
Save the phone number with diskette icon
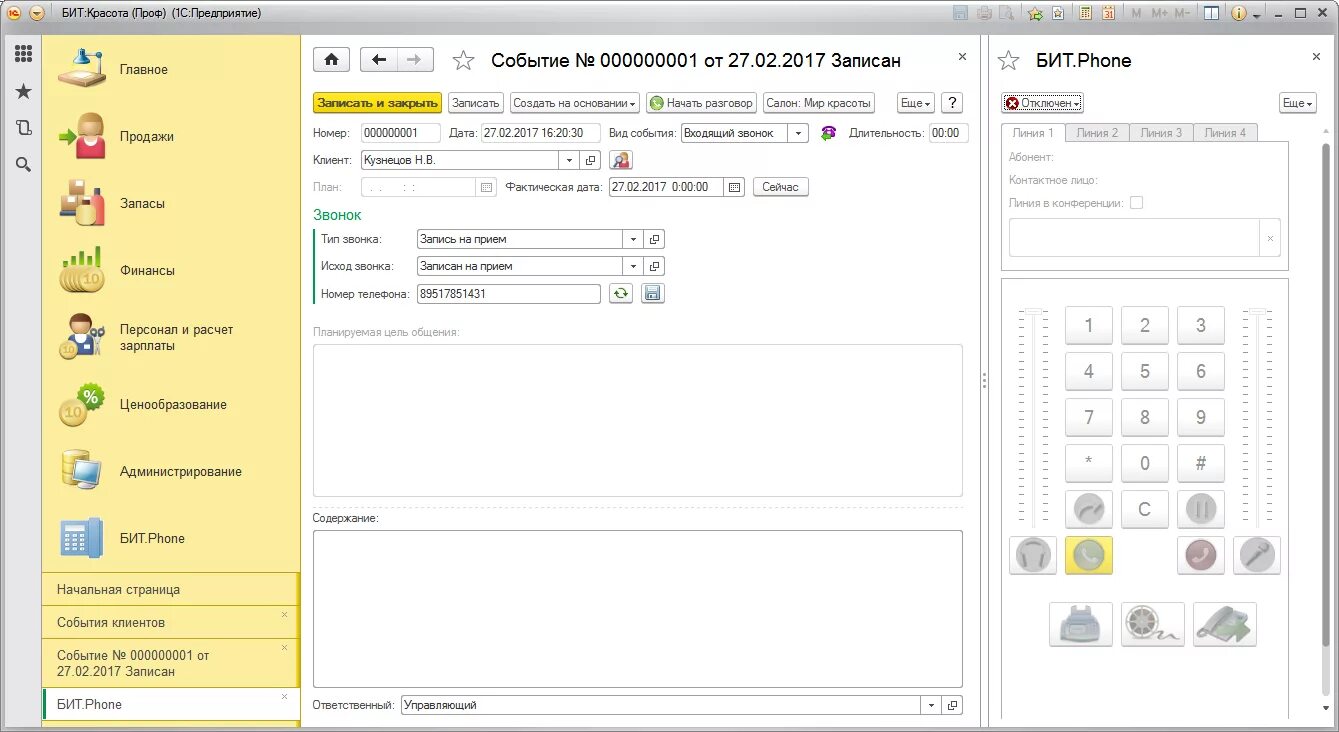point(653,293)
